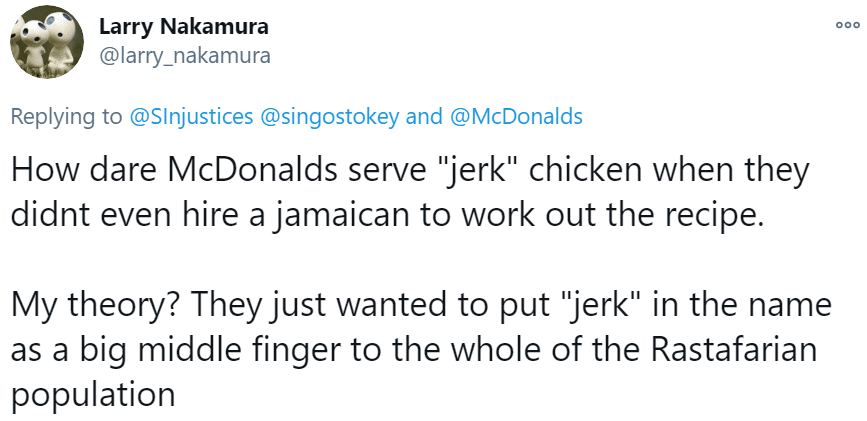This screenshot has height=421, width=867.
Task: Visit the @singostokey profile mention
Action: (328, 116)
